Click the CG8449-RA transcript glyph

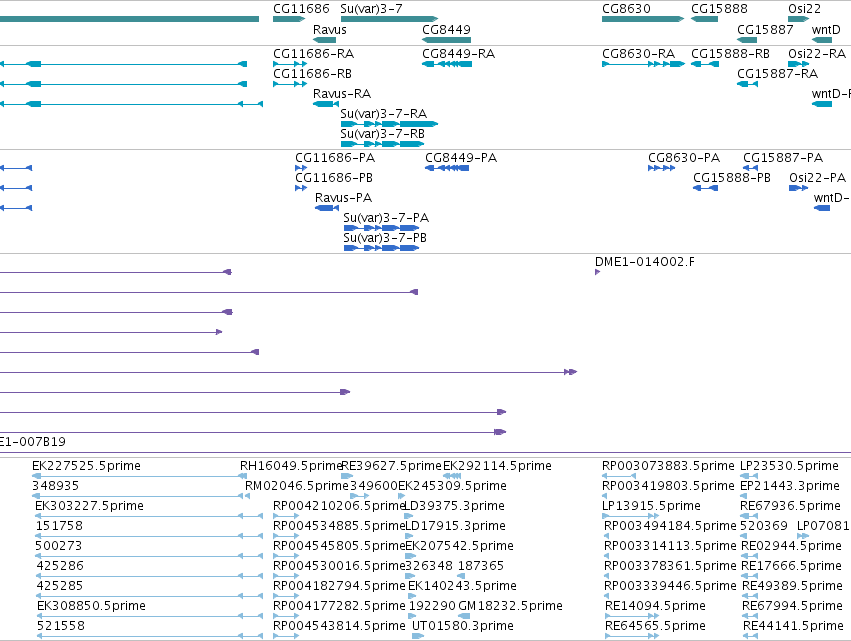click(447, 64)
